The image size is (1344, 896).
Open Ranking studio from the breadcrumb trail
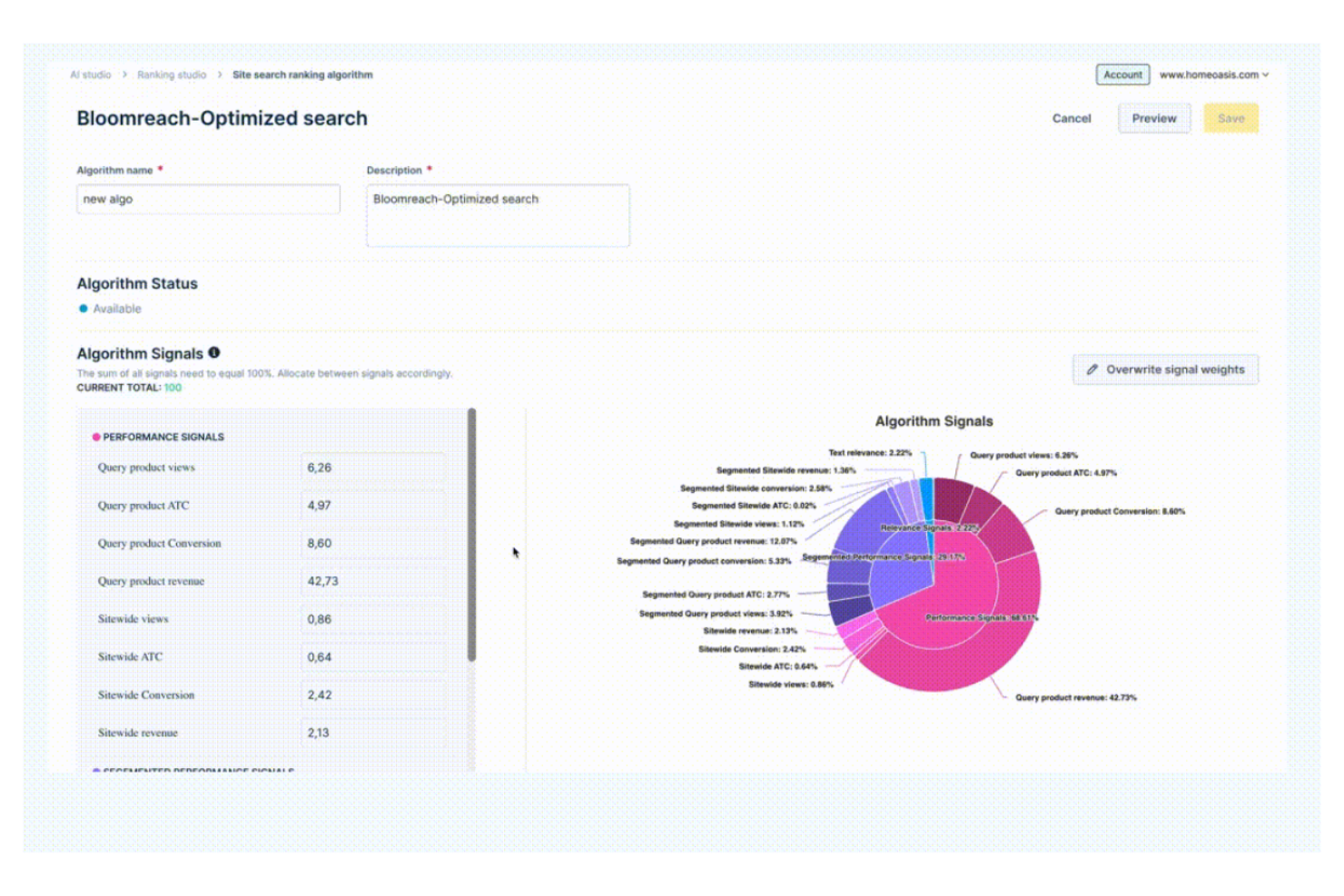[x=171, y=75]
